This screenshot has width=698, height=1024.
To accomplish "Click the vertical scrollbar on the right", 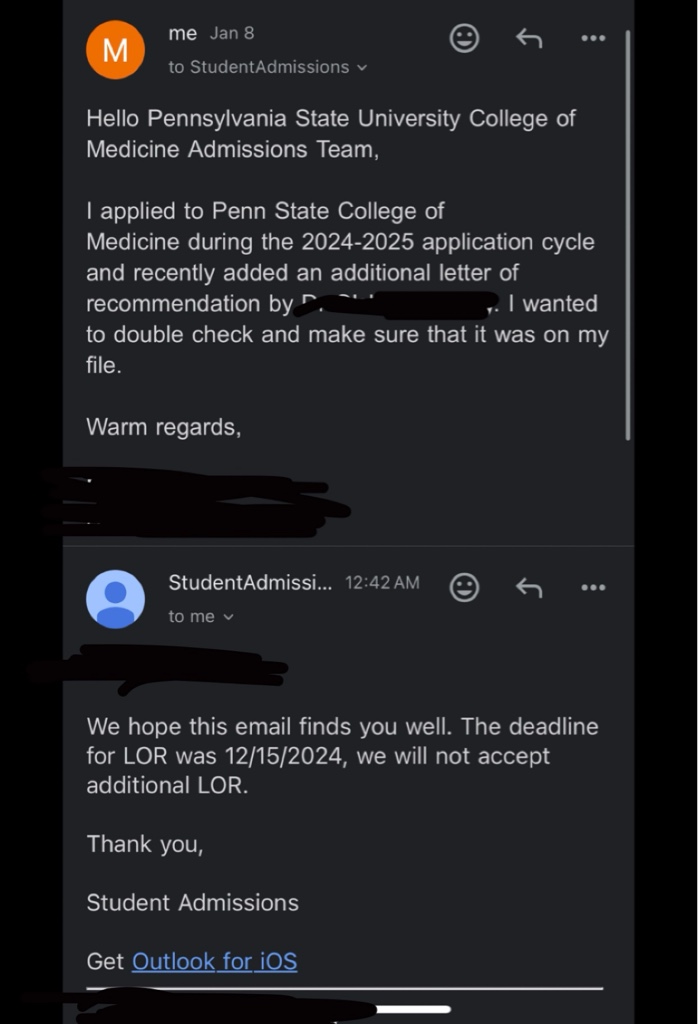I will [627, 235].
